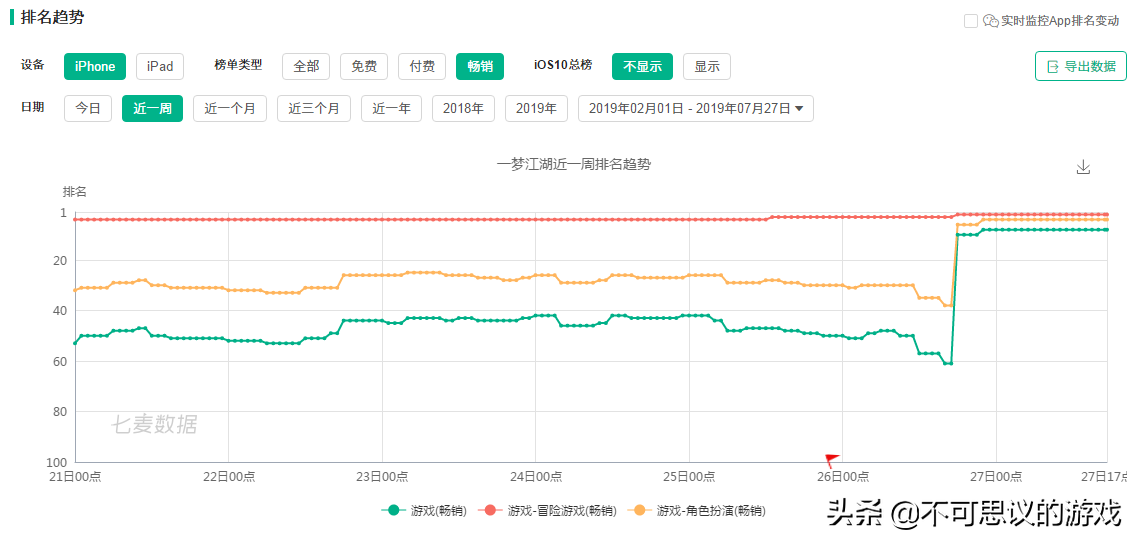Pick the 2018年 date filter
The height and width of the screenshot is (544, 1138).
[x=463, y=109]
